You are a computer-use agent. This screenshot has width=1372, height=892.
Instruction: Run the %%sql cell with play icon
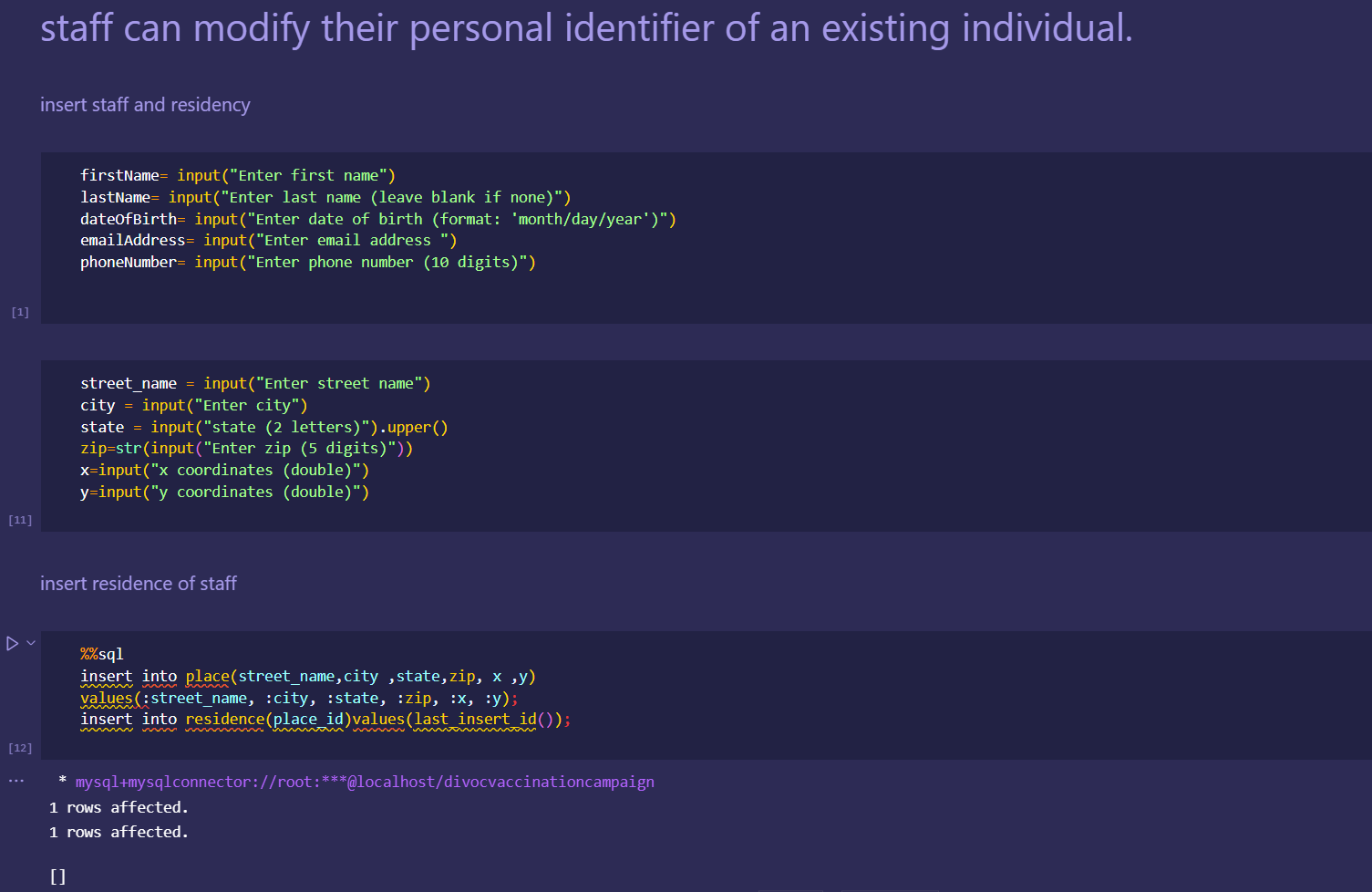point(13,643)
